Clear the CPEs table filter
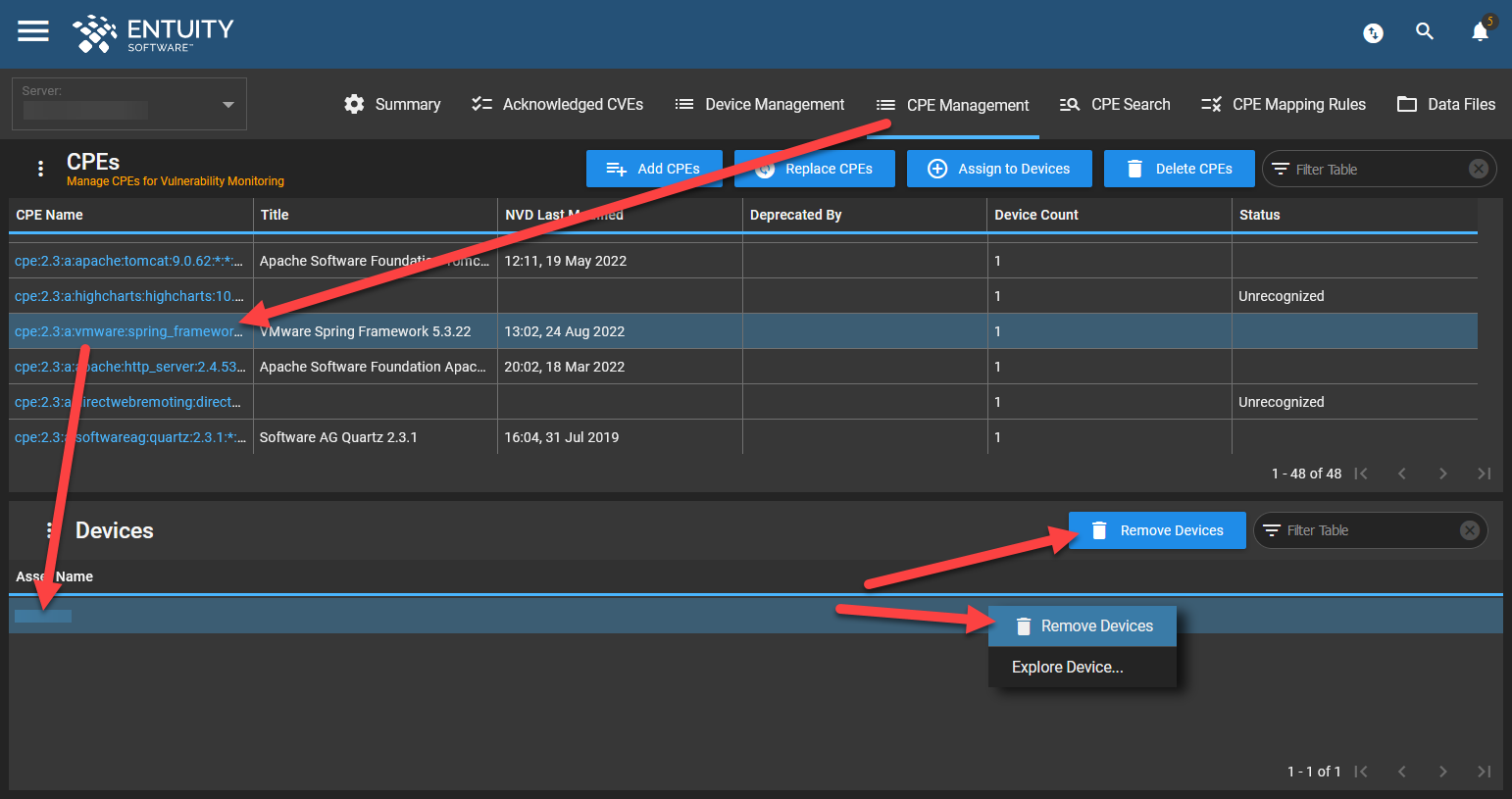 coord(1479,169)
